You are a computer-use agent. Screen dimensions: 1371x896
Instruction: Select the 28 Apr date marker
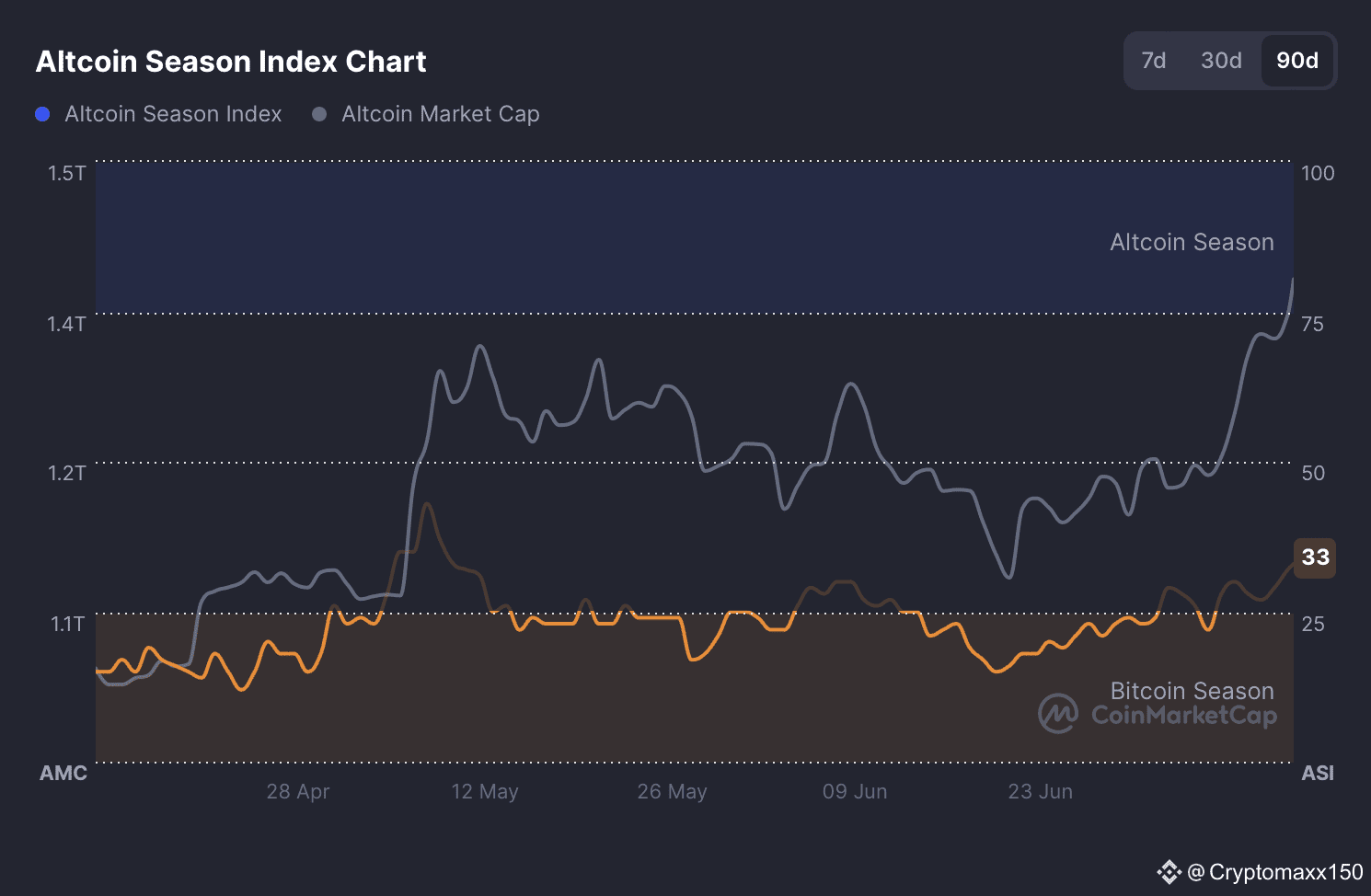pos(298,791)
